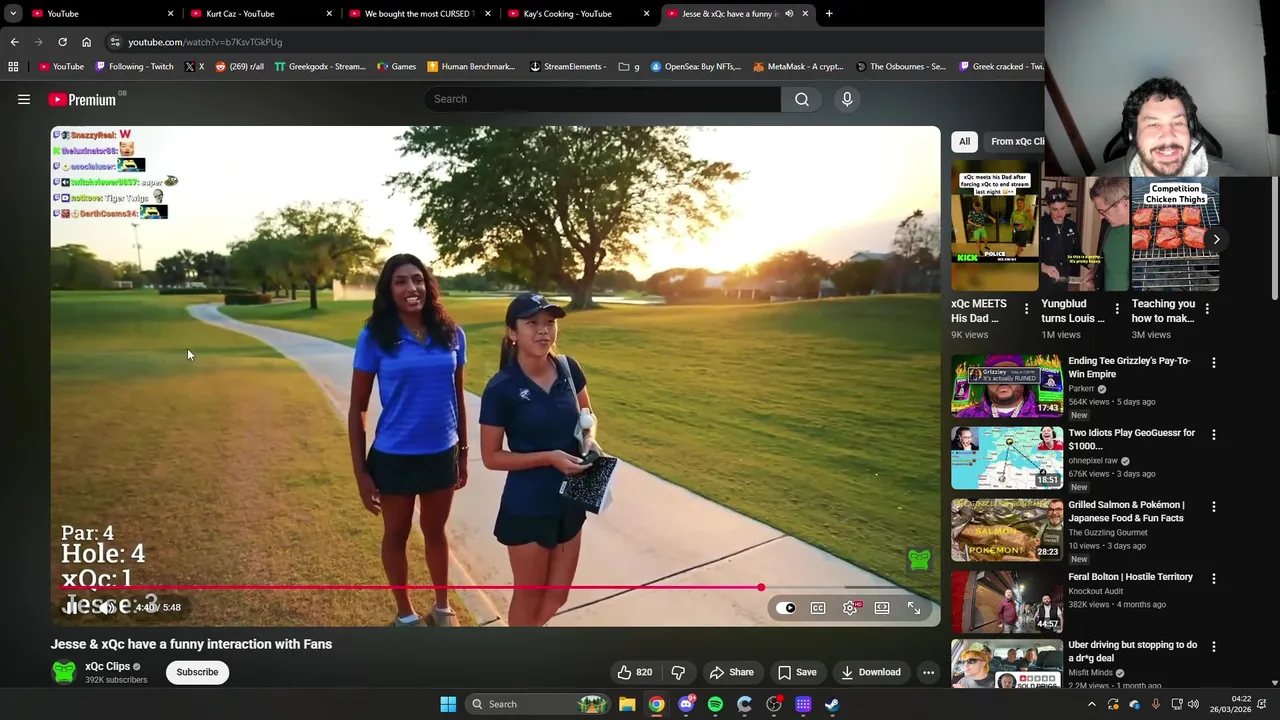View site information icon in address bar
Screen dimensions: 1280x720
pyautogui.click(x=115, y=42)
